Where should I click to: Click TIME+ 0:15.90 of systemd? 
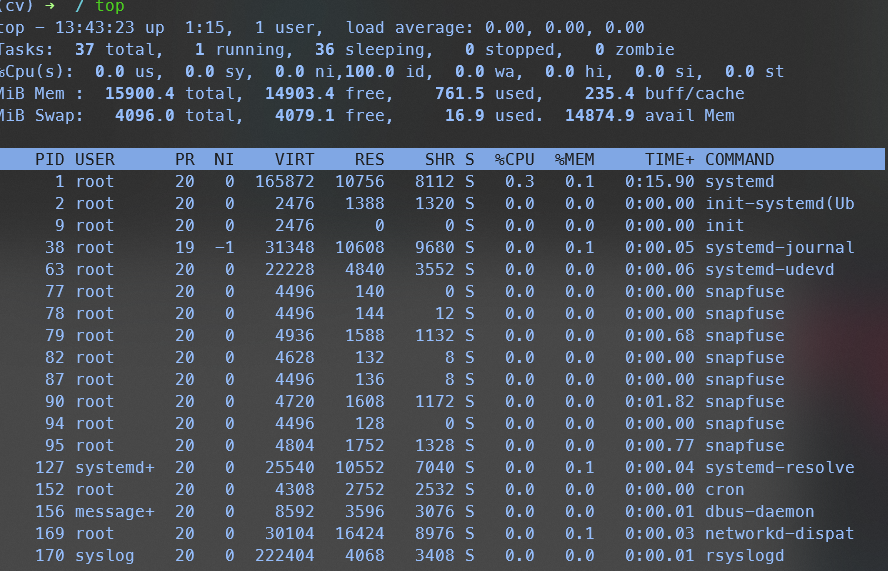click(660, 182)
